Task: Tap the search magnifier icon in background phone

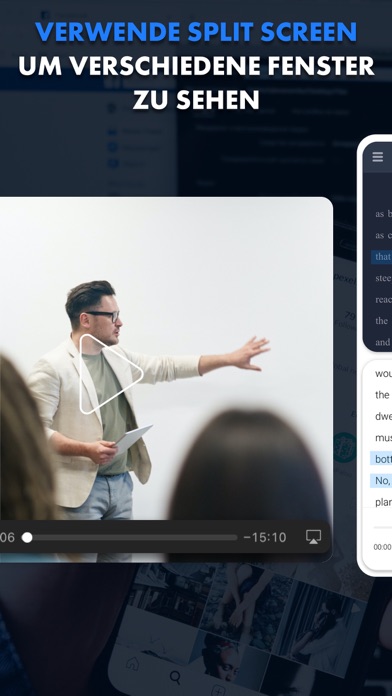Action: tap(176, 677)
